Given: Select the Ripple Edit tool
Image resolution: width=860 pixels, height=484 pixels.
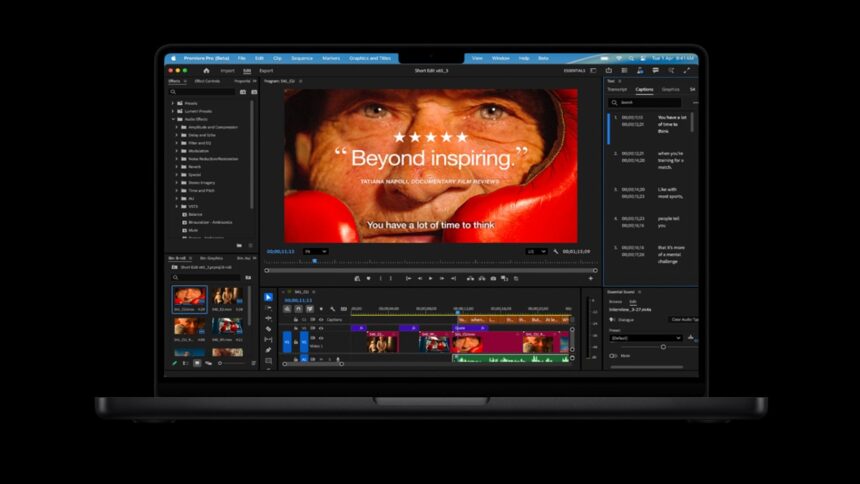Looking at the screenshot, I should tap(268, 318).
